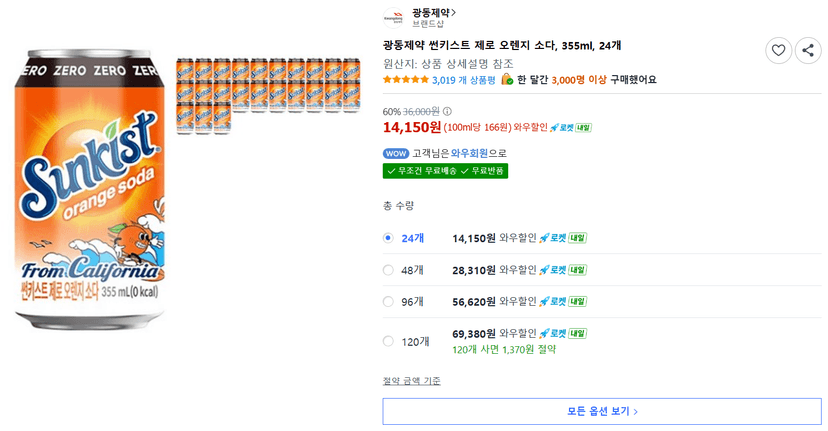Click the large Sunkist can product image

point(90,189)
